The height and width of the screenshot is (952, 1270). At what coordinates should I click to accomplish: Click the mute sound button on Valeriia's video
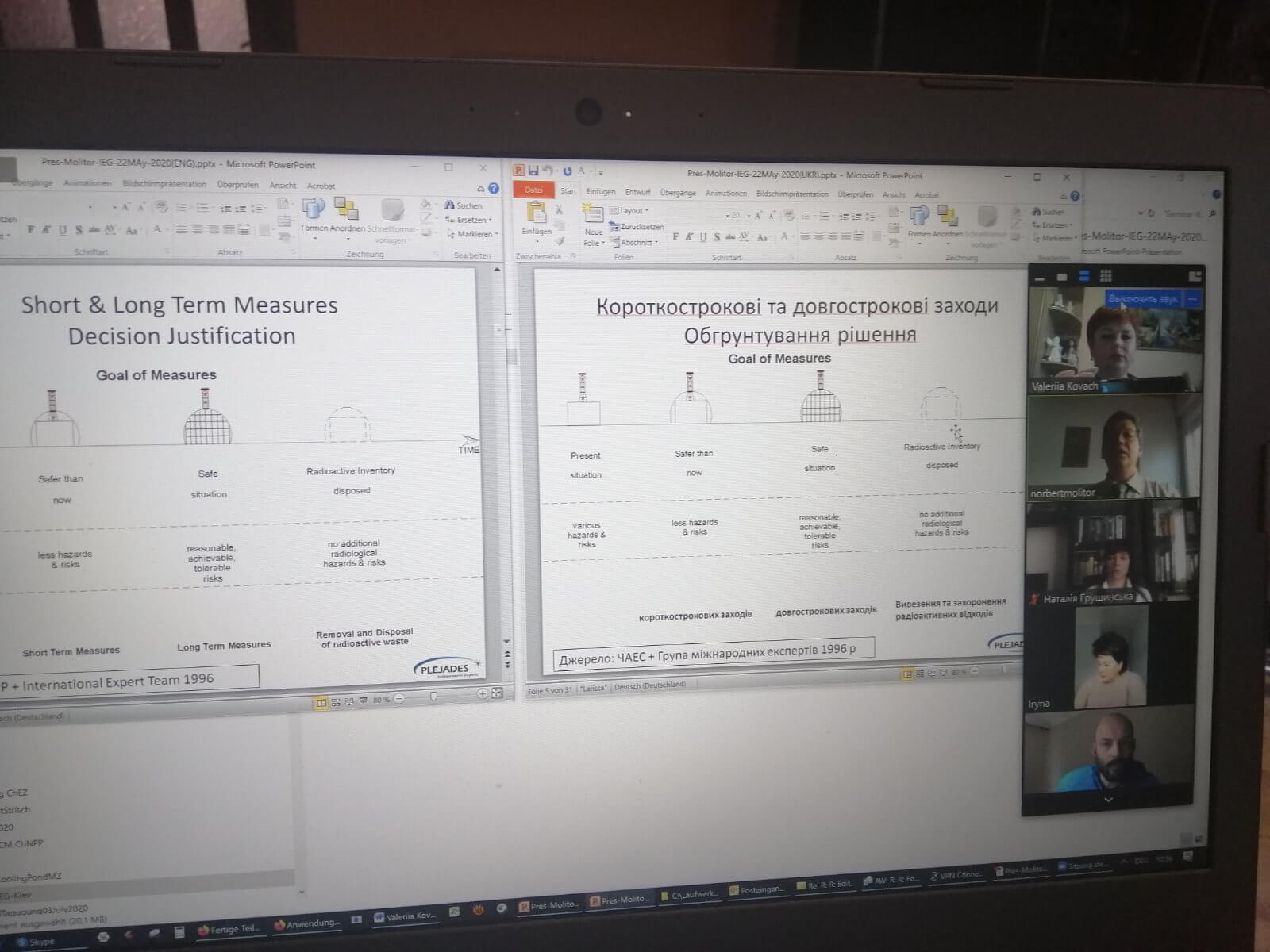tap(1142, 299)
